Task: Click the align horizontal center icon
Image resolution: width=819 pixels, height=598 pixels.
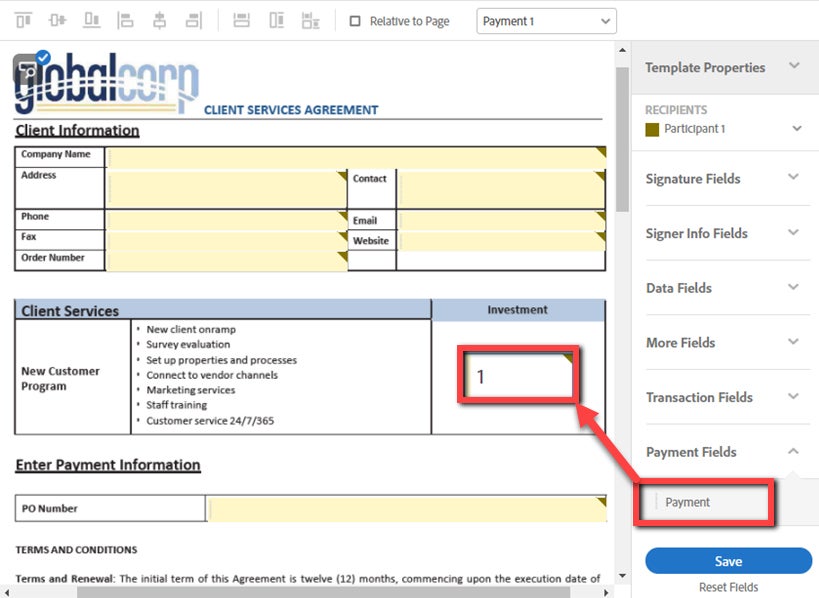Action: point(159,21)
